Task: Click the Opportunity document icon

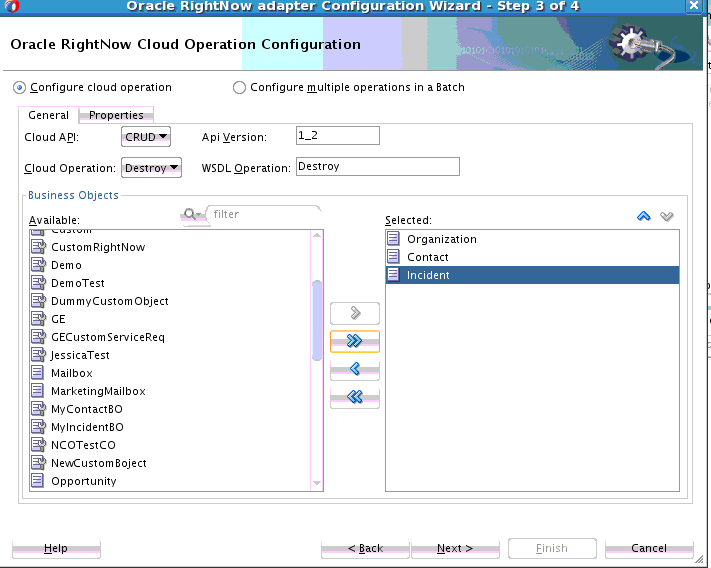Action: pos(38,481)
